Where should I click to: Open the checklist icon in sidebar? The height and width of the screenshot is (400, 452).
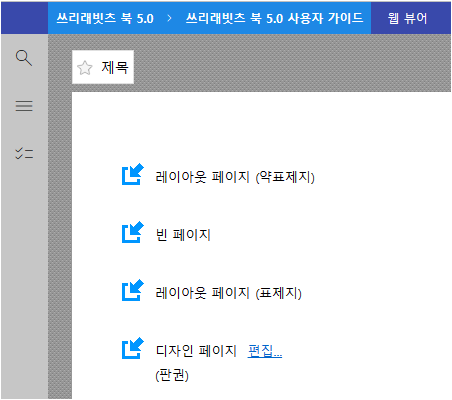[24, 153]
